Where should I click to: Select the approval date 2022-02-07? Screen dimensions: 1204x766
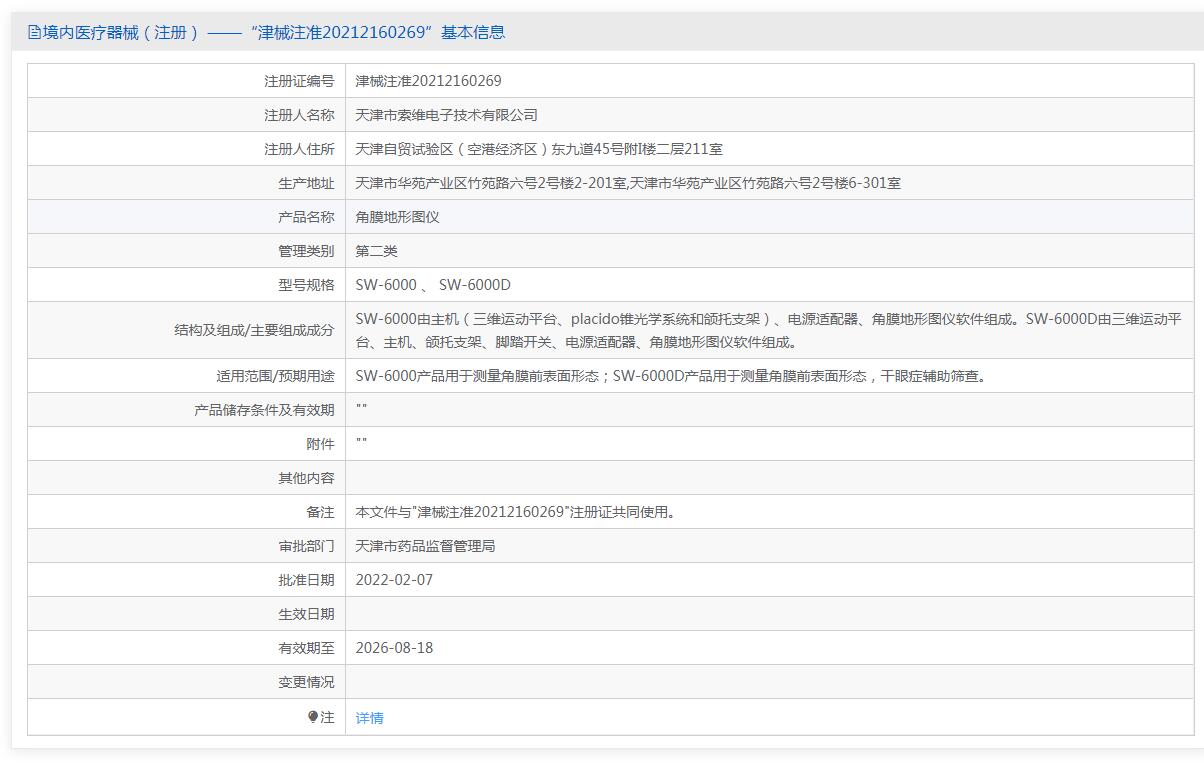(x=394, y=580)
